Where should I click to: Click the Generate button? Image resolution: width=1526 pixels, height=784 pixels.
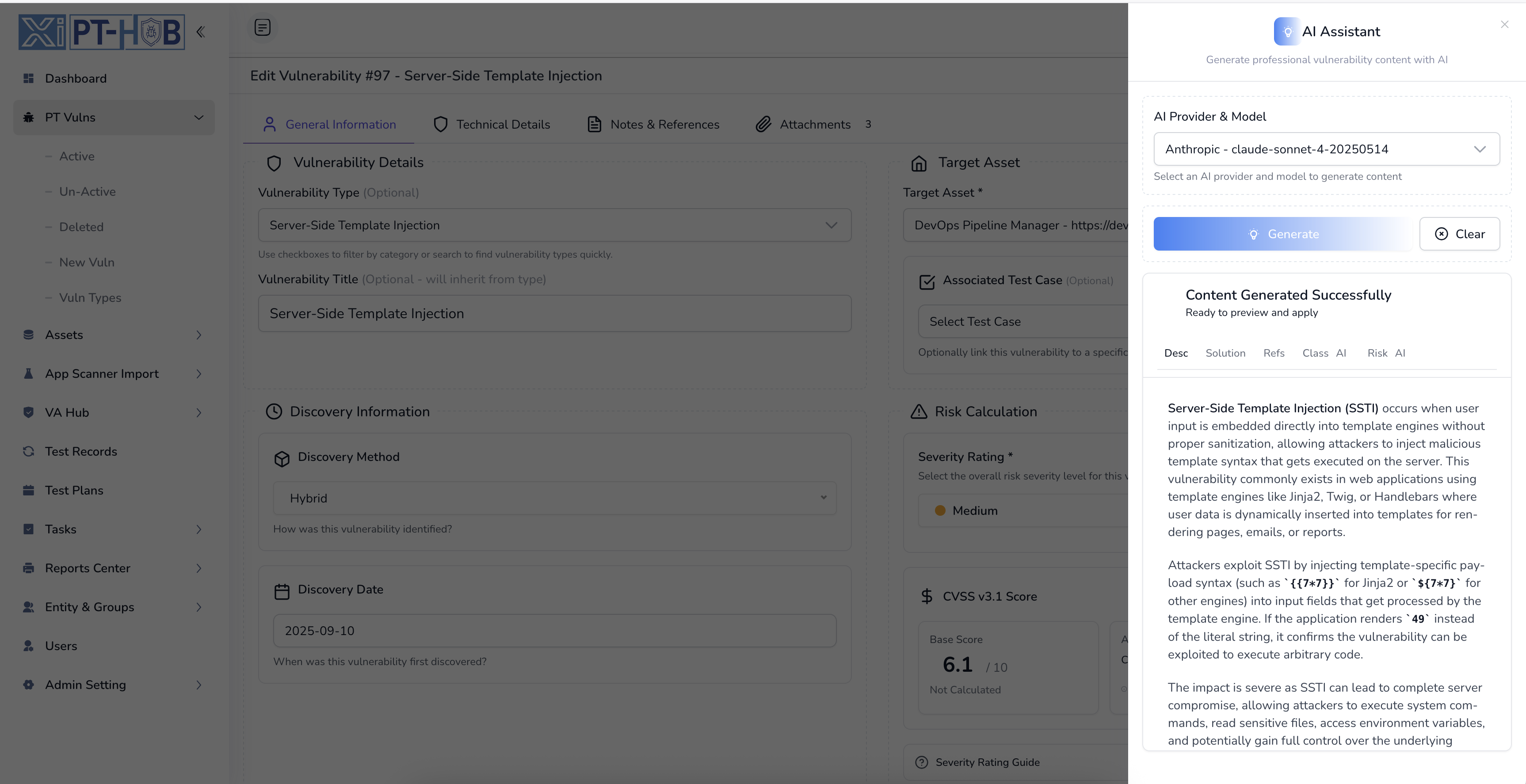(1283, 234)
